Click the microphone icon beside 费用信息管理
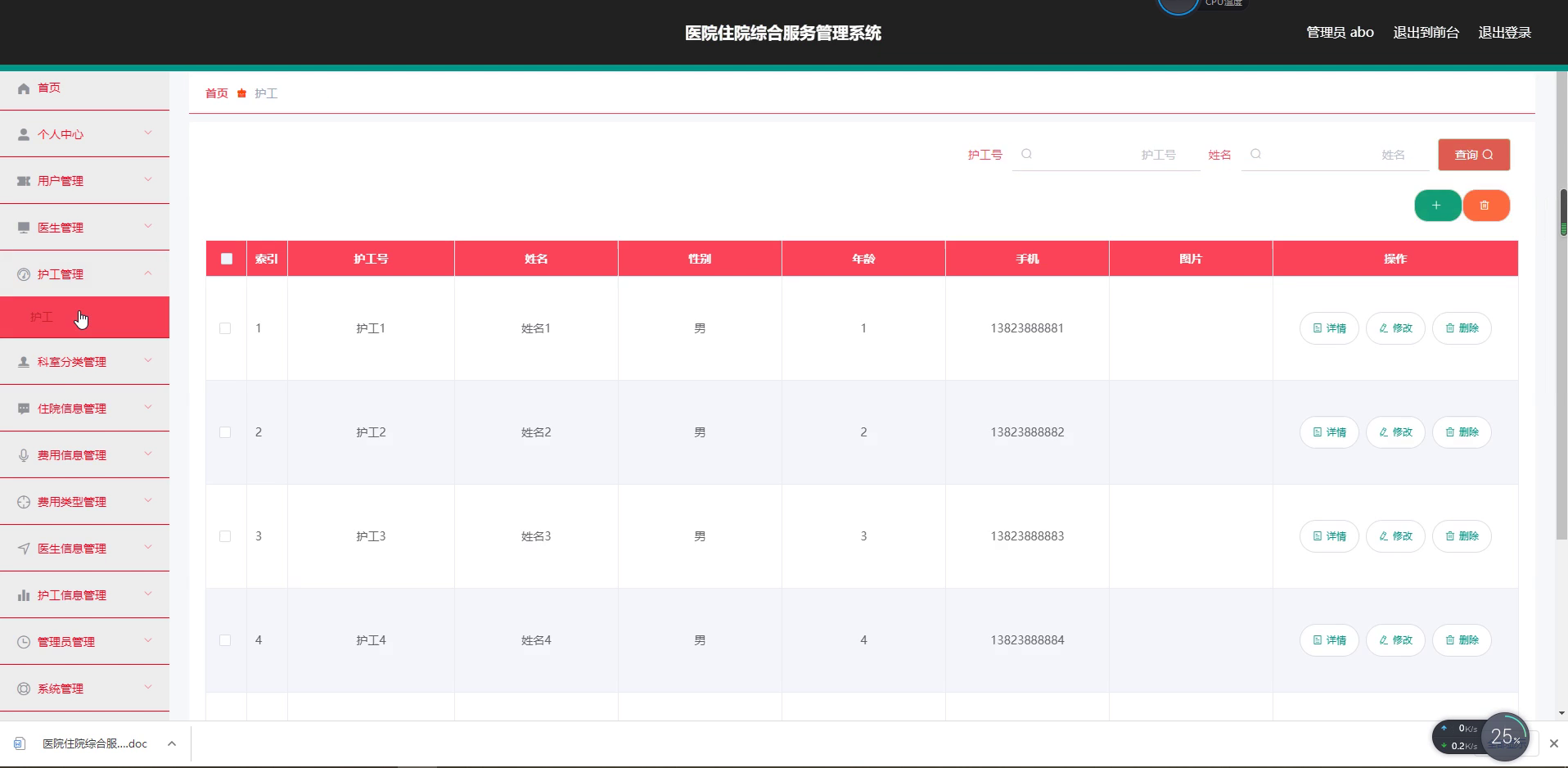This screenshot has width=1568, height=768. click(x=24, y=455)
